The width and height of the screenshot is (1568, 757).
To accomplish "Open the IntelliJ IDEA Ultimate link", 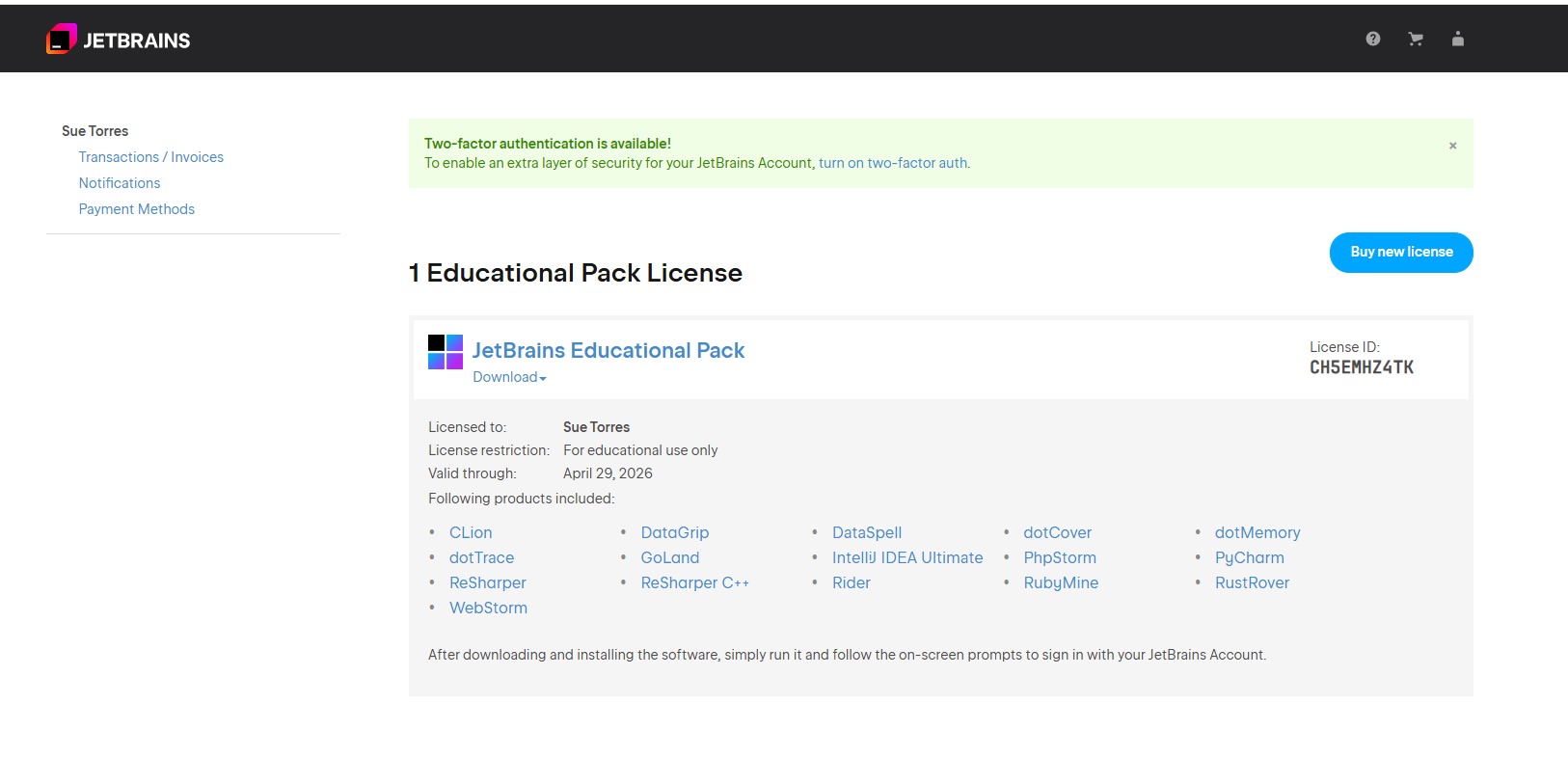I will [x=907, y=557].
